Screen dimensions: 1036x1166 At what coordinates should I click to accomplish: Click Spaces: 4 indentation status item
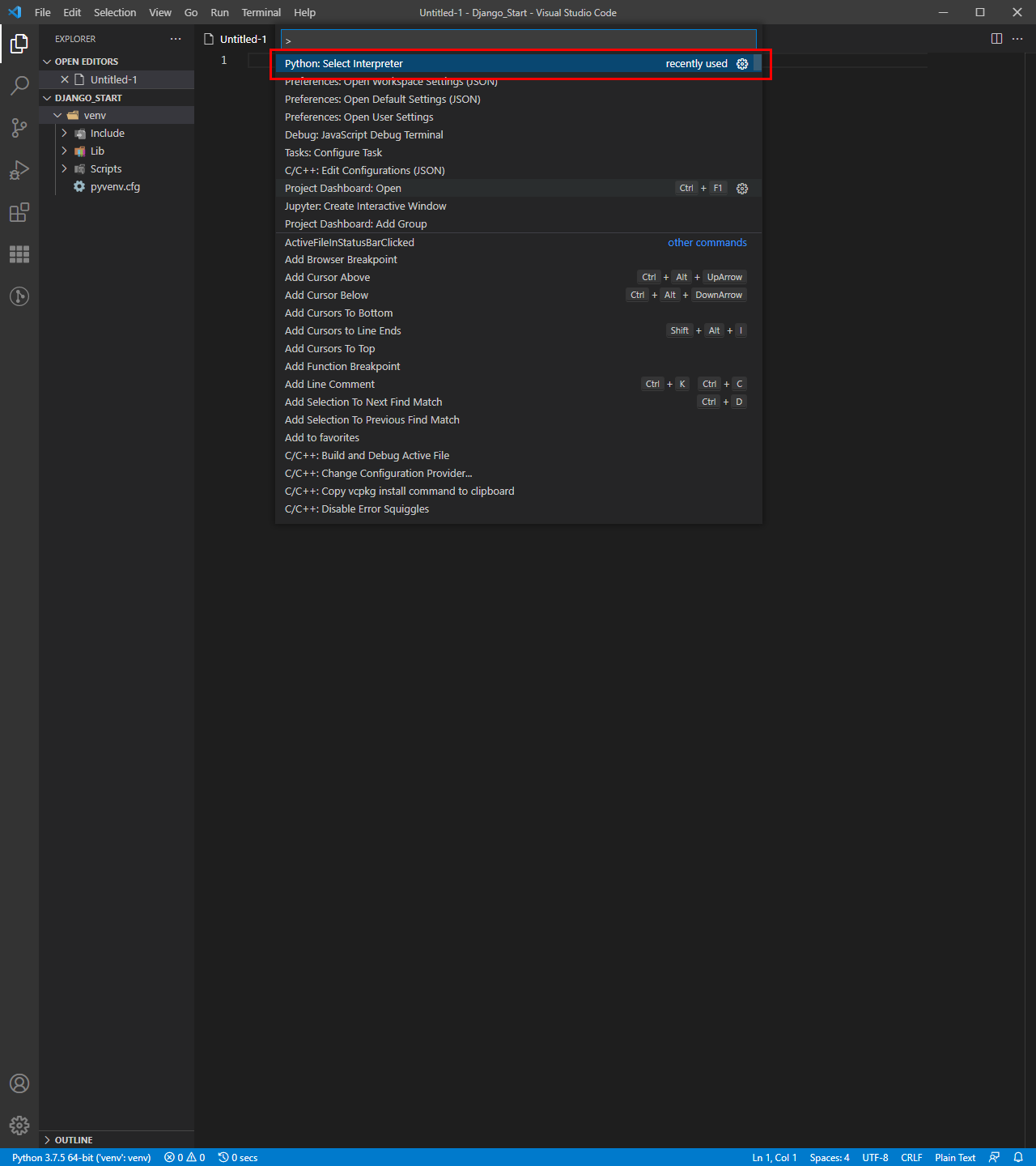(830, 1157)
